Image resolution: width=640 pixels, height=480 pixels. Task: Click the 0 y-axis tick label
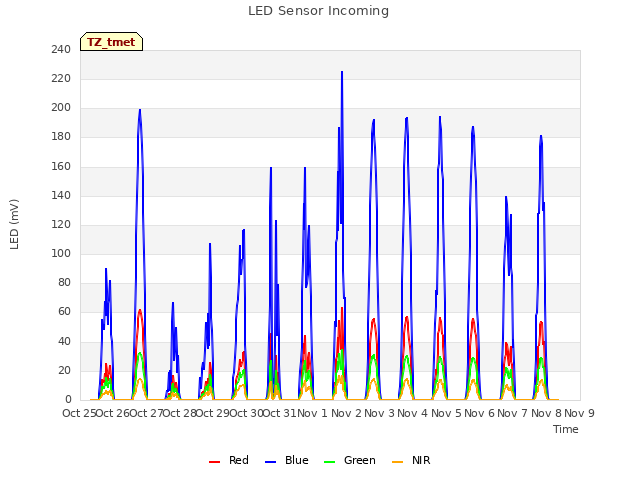point(68,399)
